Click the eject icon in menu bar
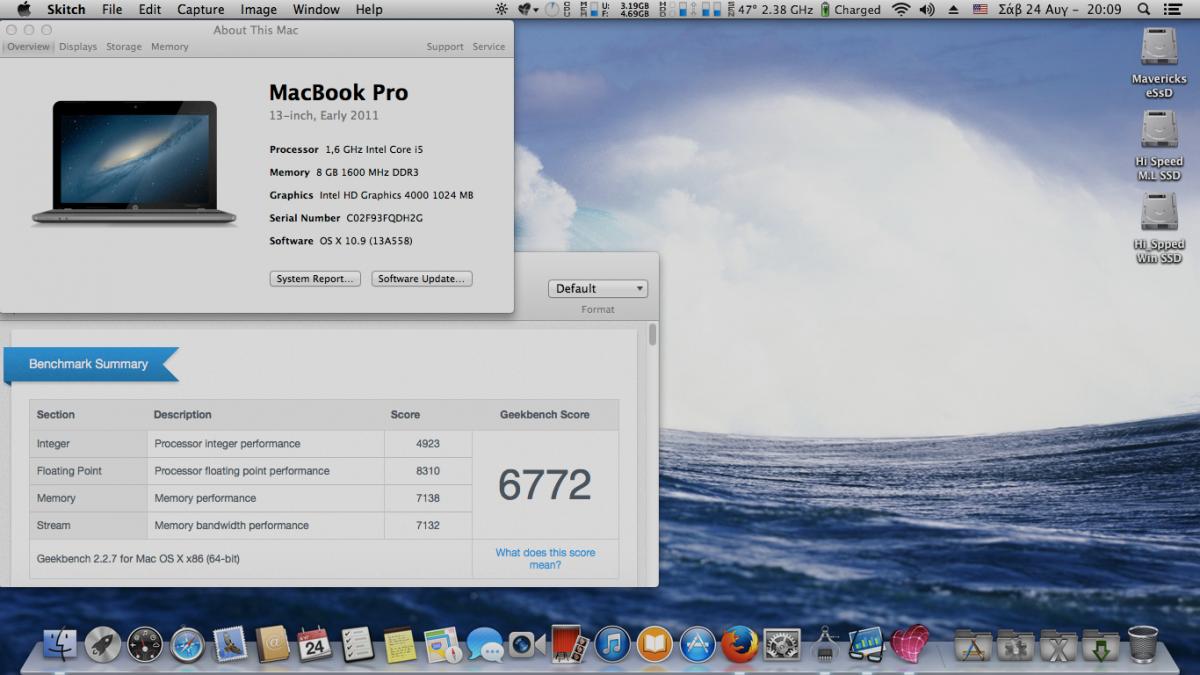 953,10
